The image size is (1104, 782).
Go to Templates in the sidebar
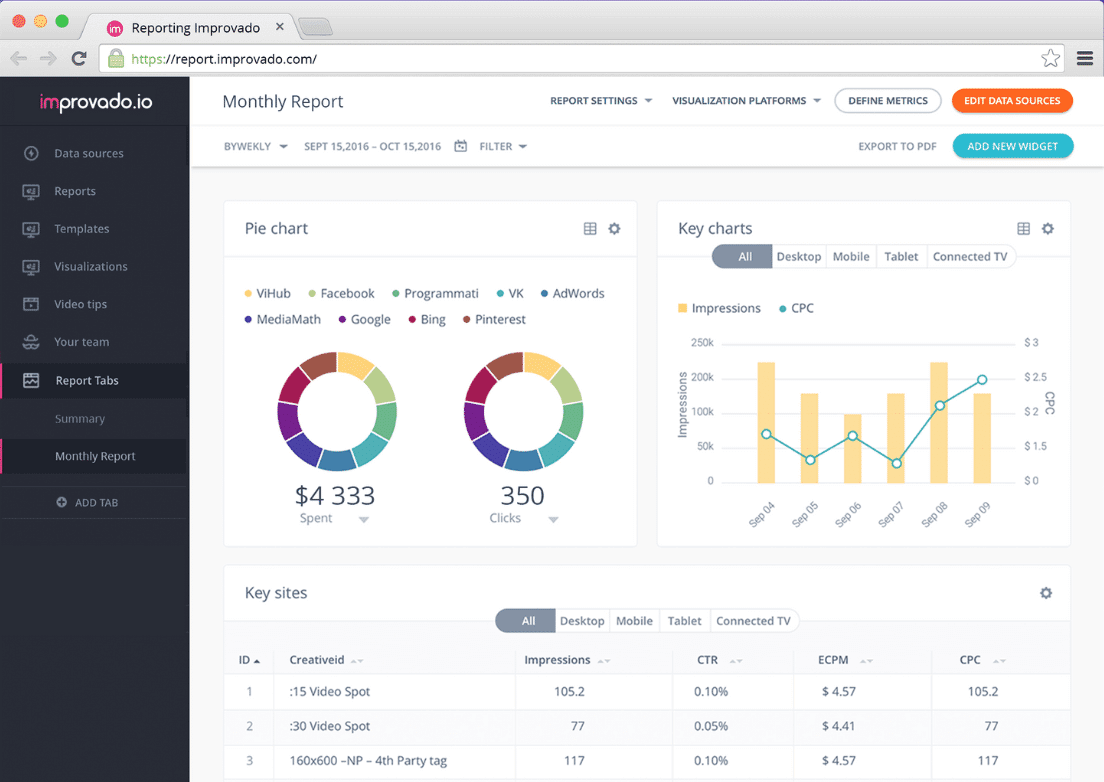[81, 229]
